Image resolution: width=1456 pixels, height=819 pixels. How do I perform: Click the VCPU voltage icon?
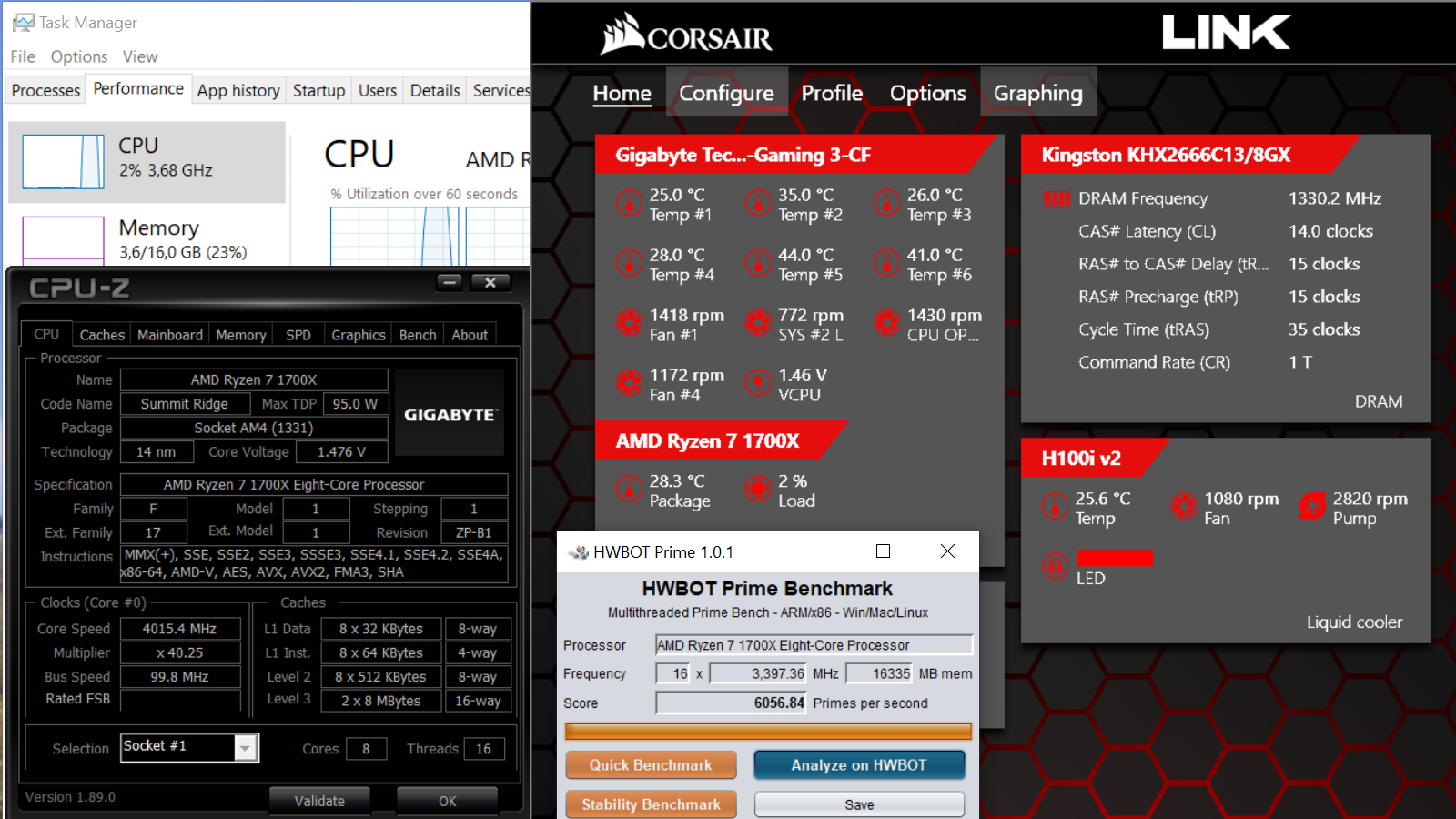click(758, 383)
